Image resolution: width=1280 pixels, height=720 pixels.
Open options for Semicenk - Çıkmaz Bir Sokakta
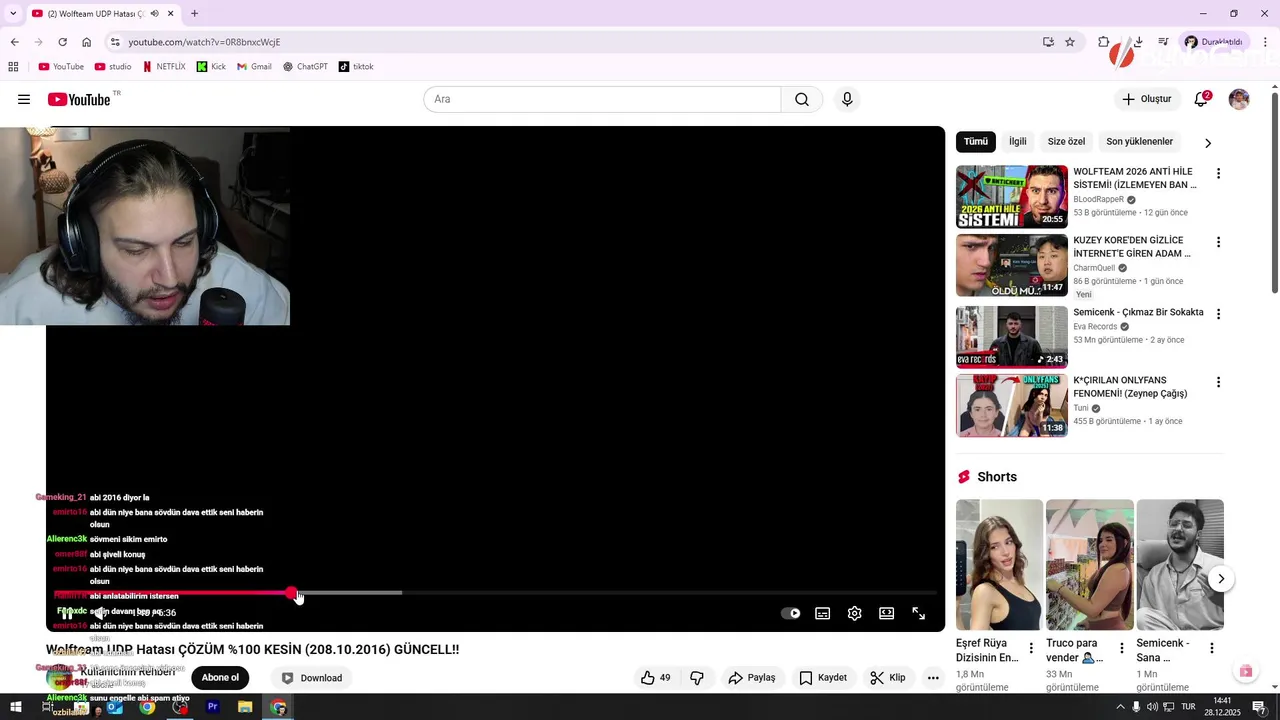(x=1218, y=314)
